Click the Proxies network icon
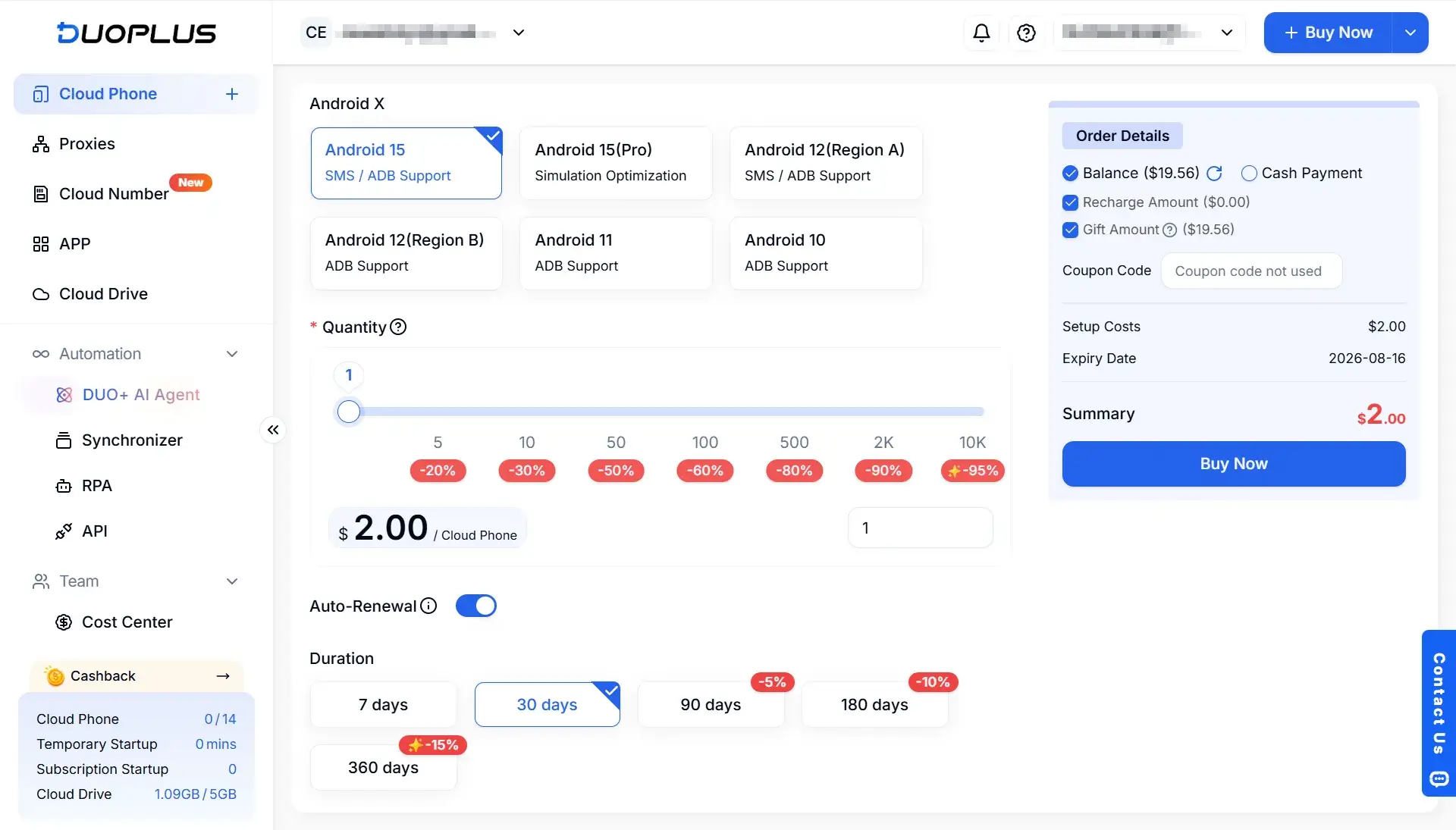 click(x=41, y=144)
